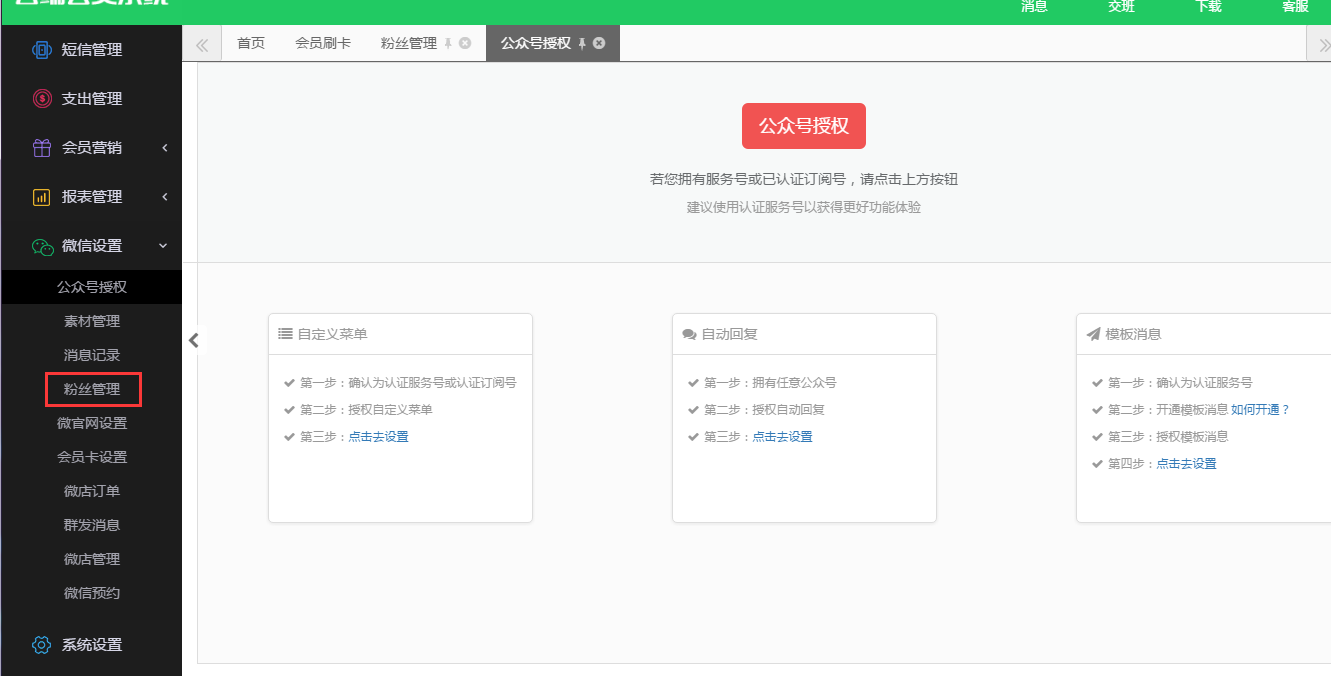Screen dimensions: 1331x676
Task: Collapse sidebar with the left arrow handle
Action: (194, 341)
